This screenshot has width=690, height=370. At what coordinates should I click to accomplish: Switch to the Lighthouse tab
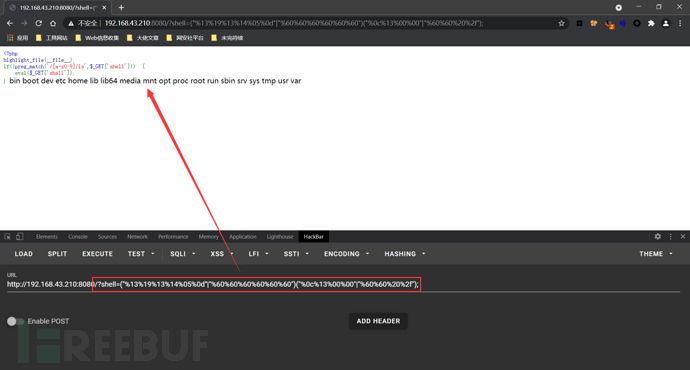(280, 237)
